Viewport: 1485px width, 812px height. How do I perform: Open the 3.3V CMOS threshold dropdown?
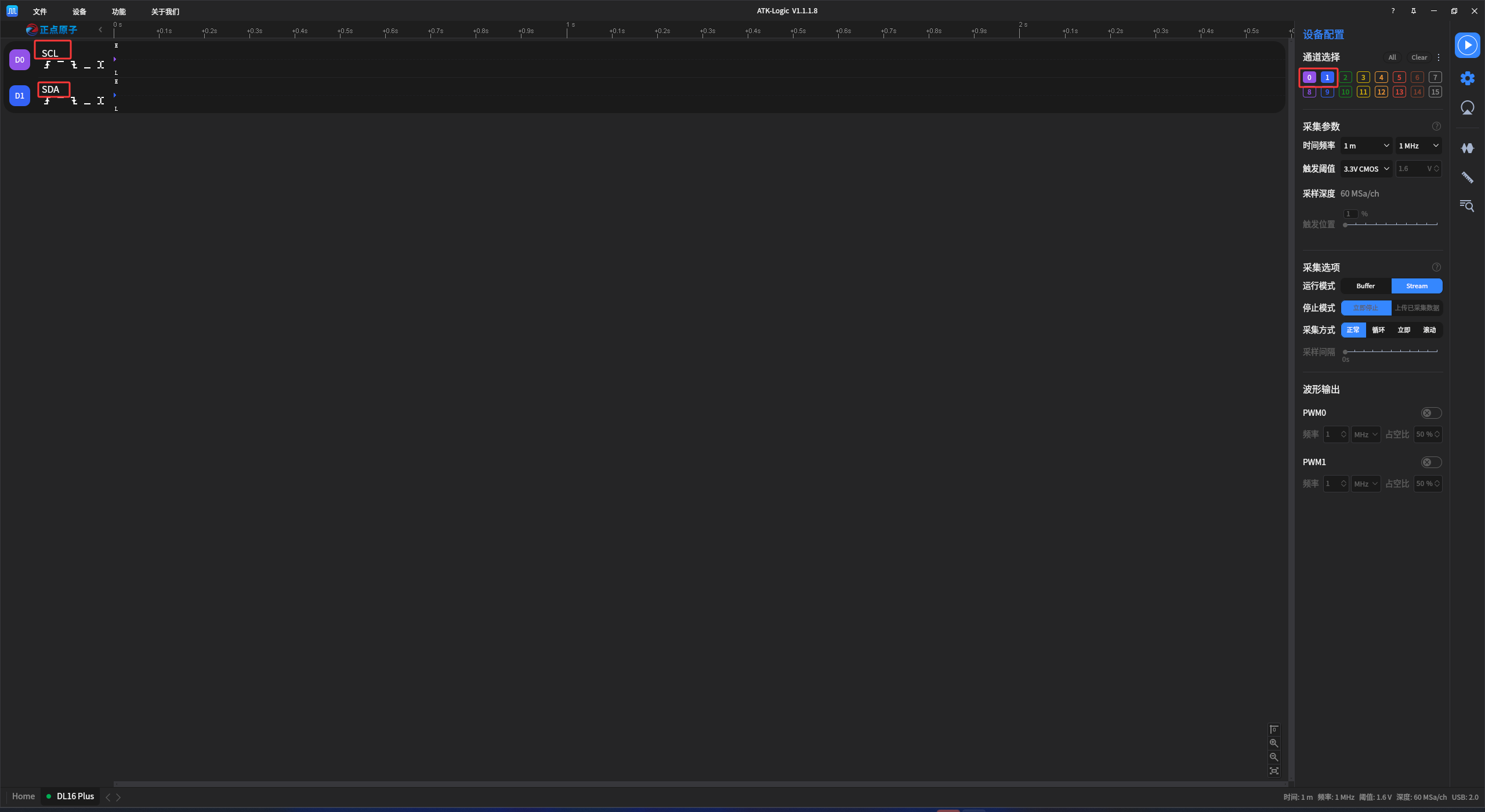coord(1366,169)
